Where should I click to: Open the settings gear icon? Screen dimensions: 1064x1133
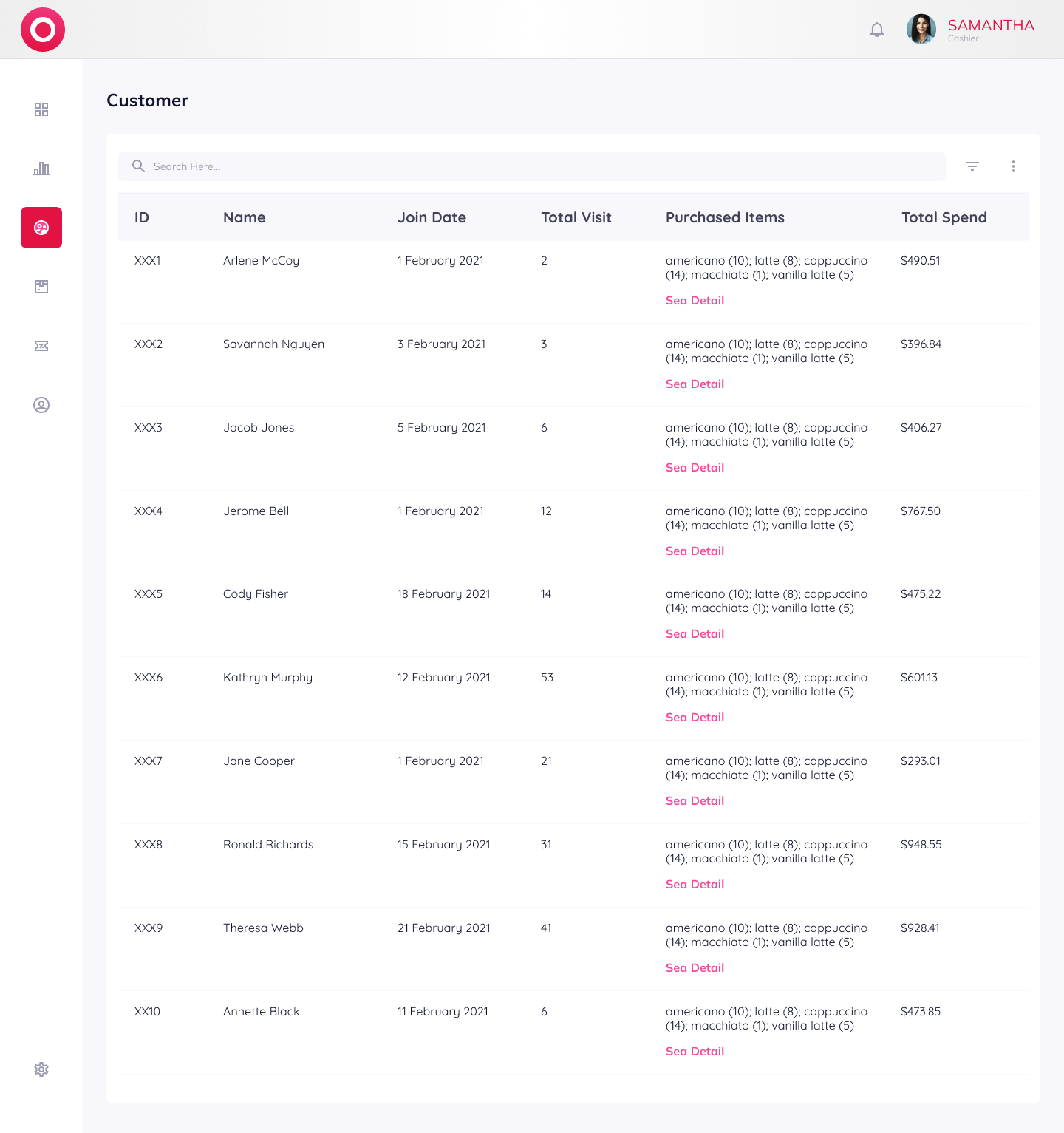point(41,1069)
